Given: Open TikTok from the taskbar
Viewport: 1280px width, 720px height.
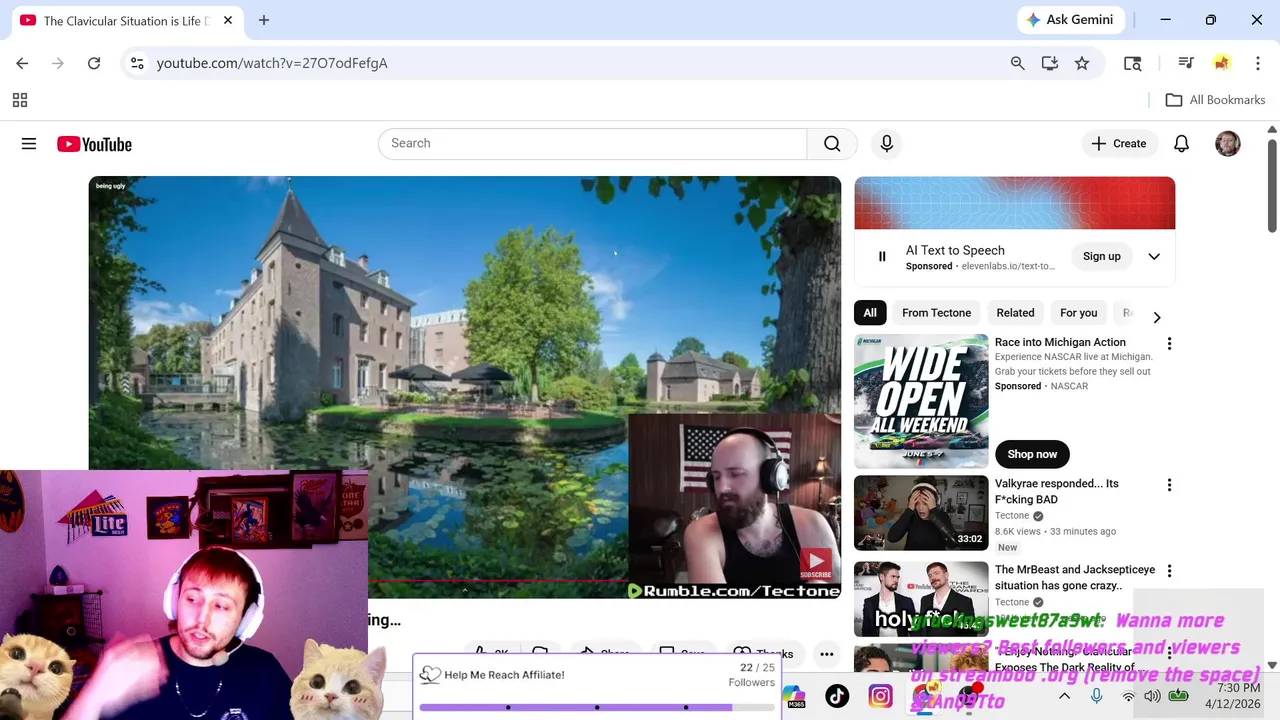Looking at the screenshot, I should click(837, 696).
